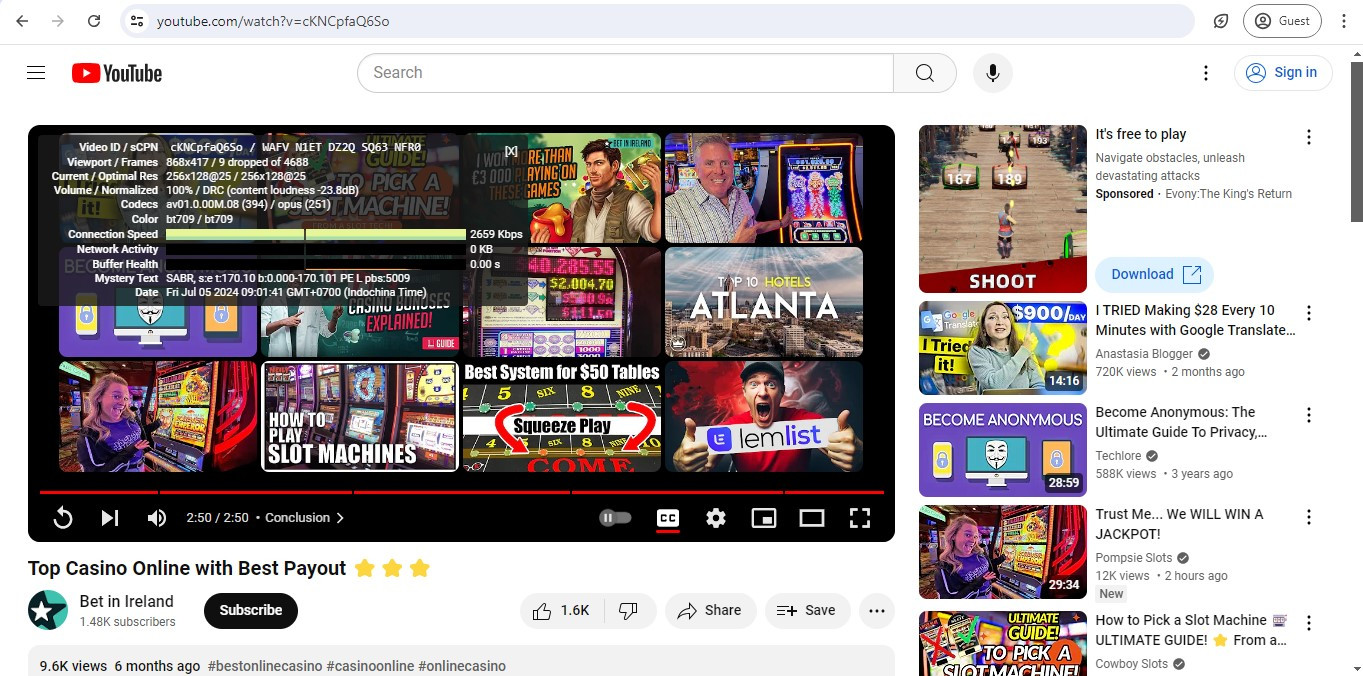Screen dimensions: 1363x676
Task: Open options for Trust Me jackpot video
Action: coord(1308,518)
